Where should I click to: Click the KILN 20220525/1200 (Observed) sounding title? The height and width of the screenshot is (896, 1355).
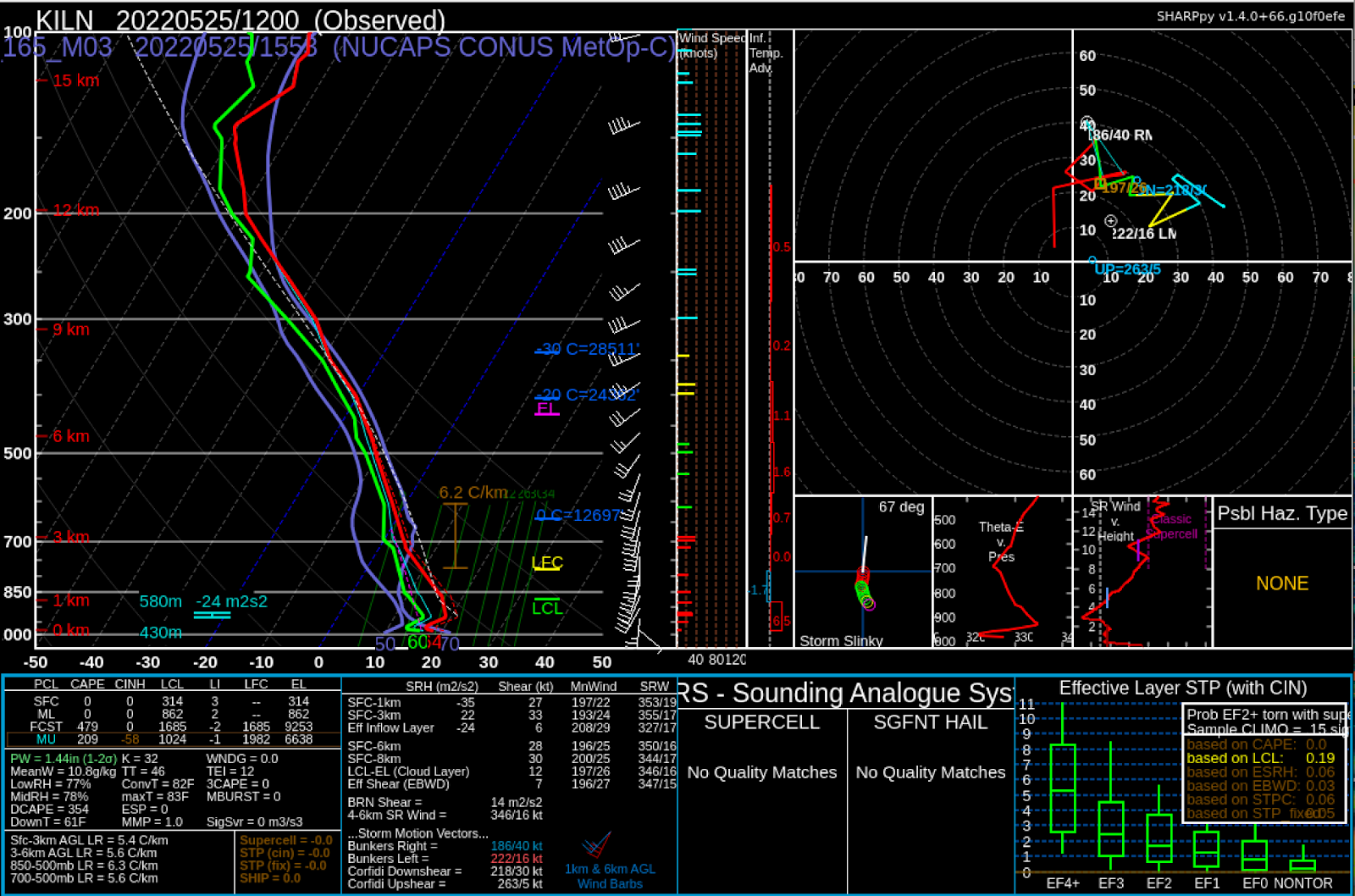click(240, 19)
